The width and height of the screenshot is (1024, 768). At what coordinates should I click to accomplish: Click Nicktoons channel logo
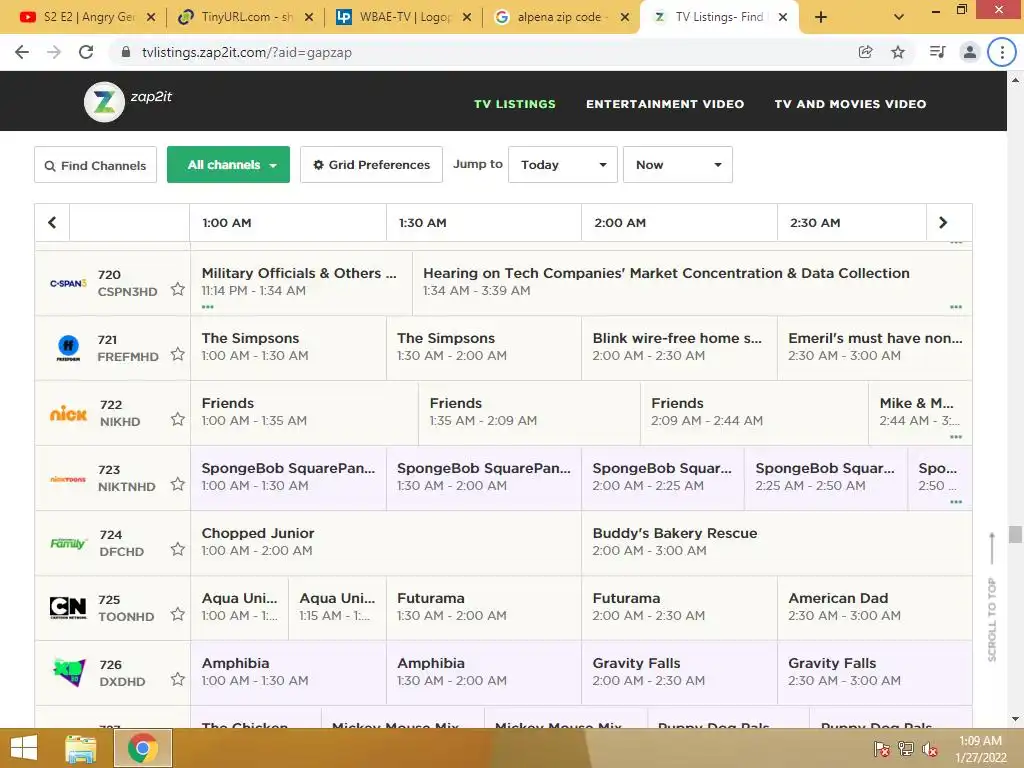pos(68,479)
